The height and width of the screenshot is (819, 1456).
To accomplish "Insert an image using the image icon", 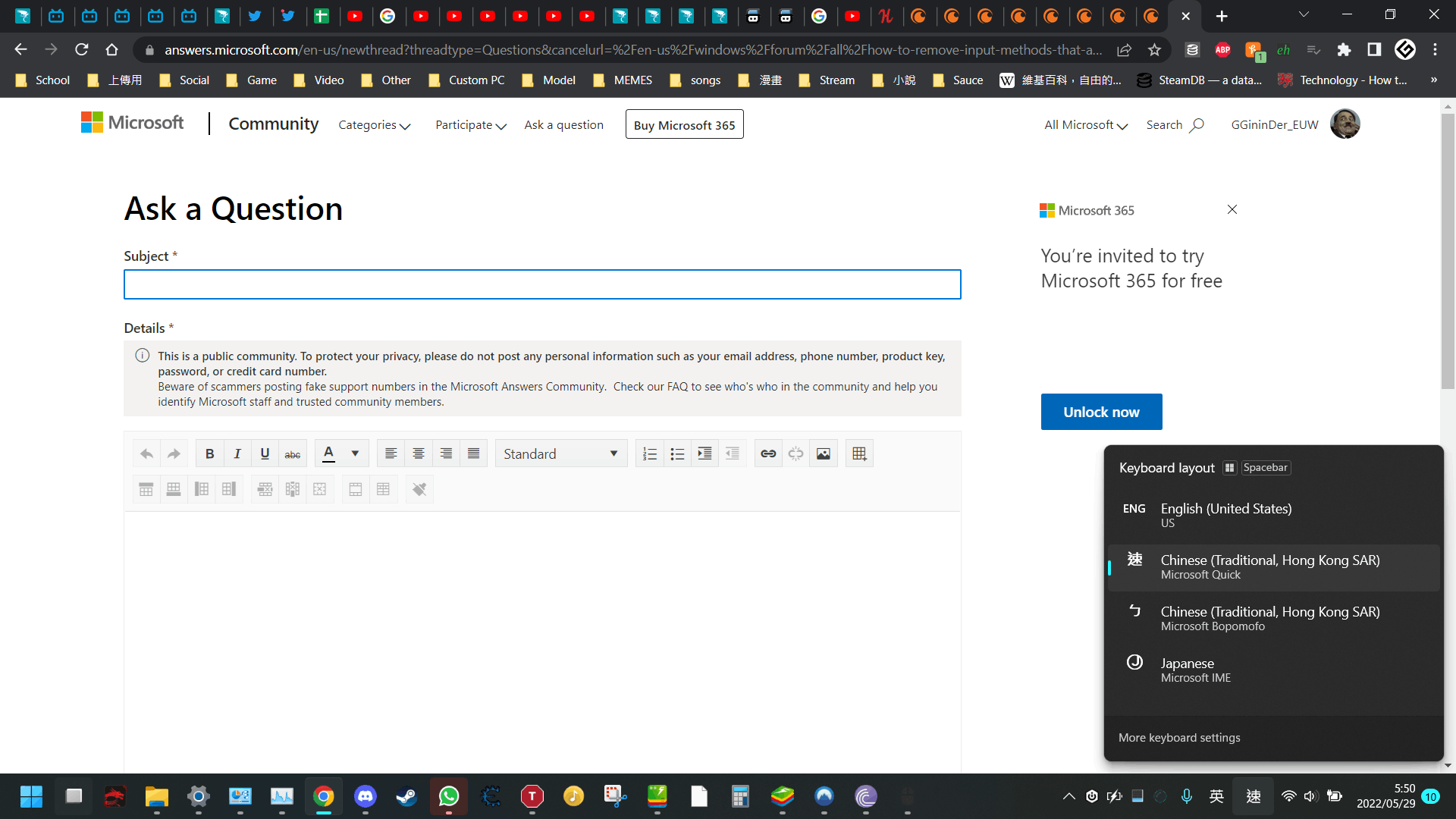I will 823,453.
